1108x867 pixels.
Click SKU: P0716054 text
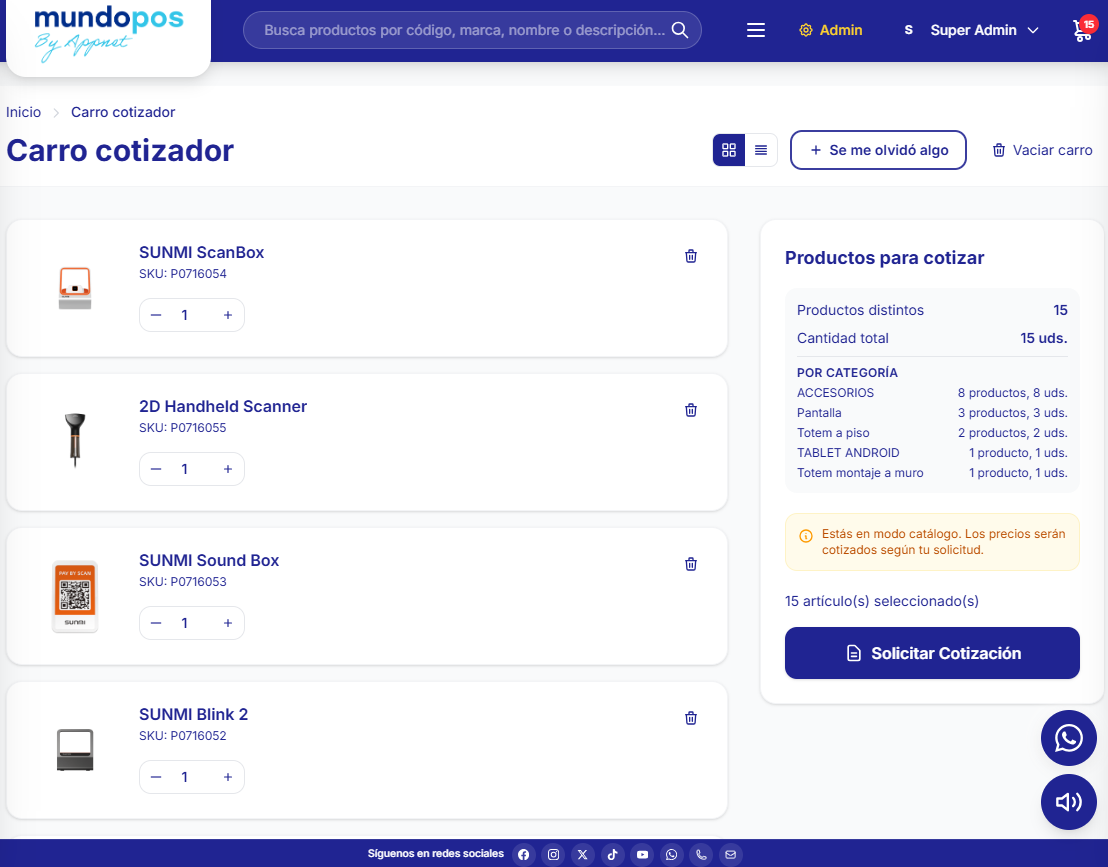(182, 273)
